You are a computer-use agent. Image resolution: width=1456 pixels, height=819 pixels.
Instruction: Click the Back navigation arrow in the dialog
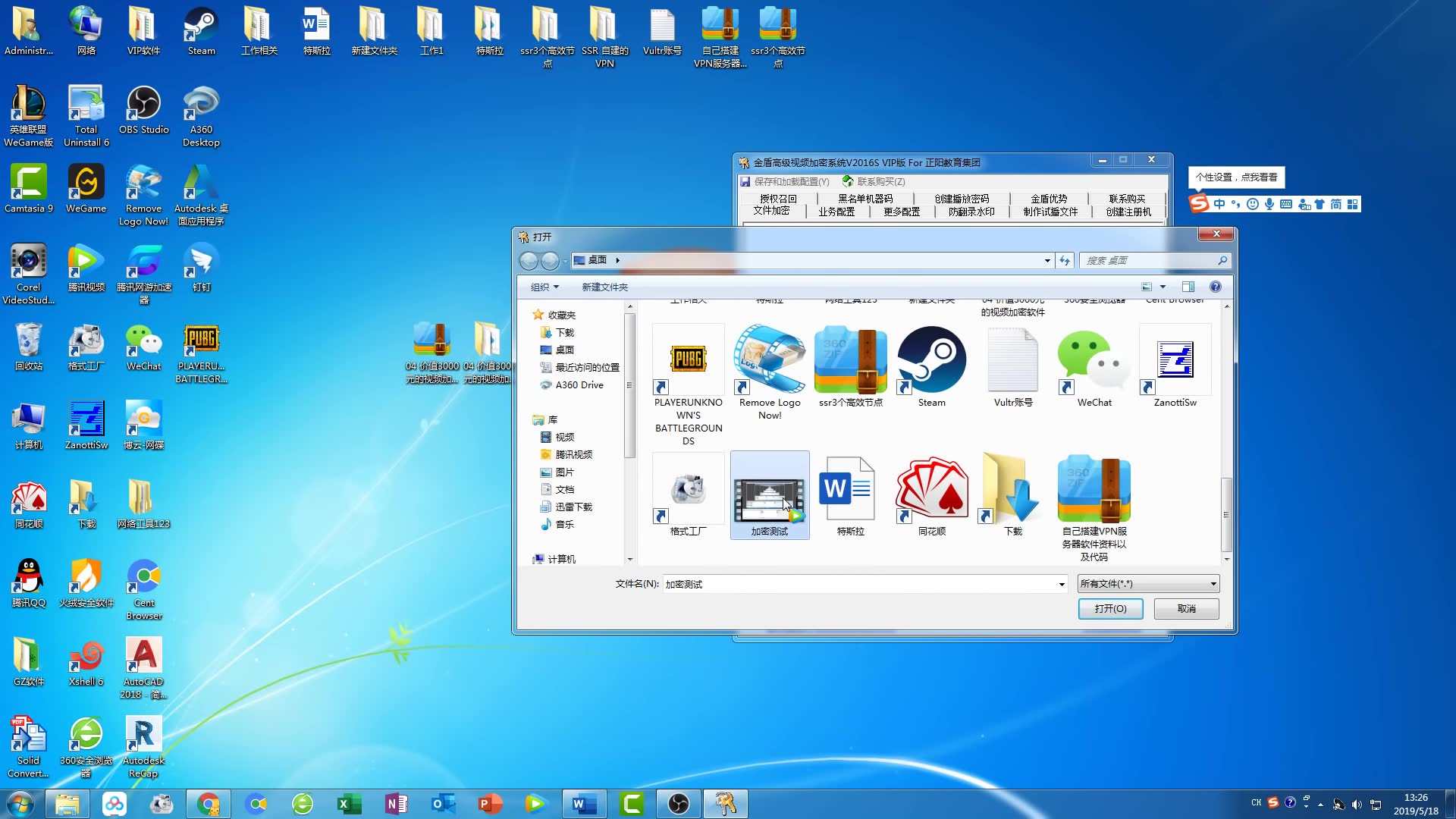click(529, 261)
